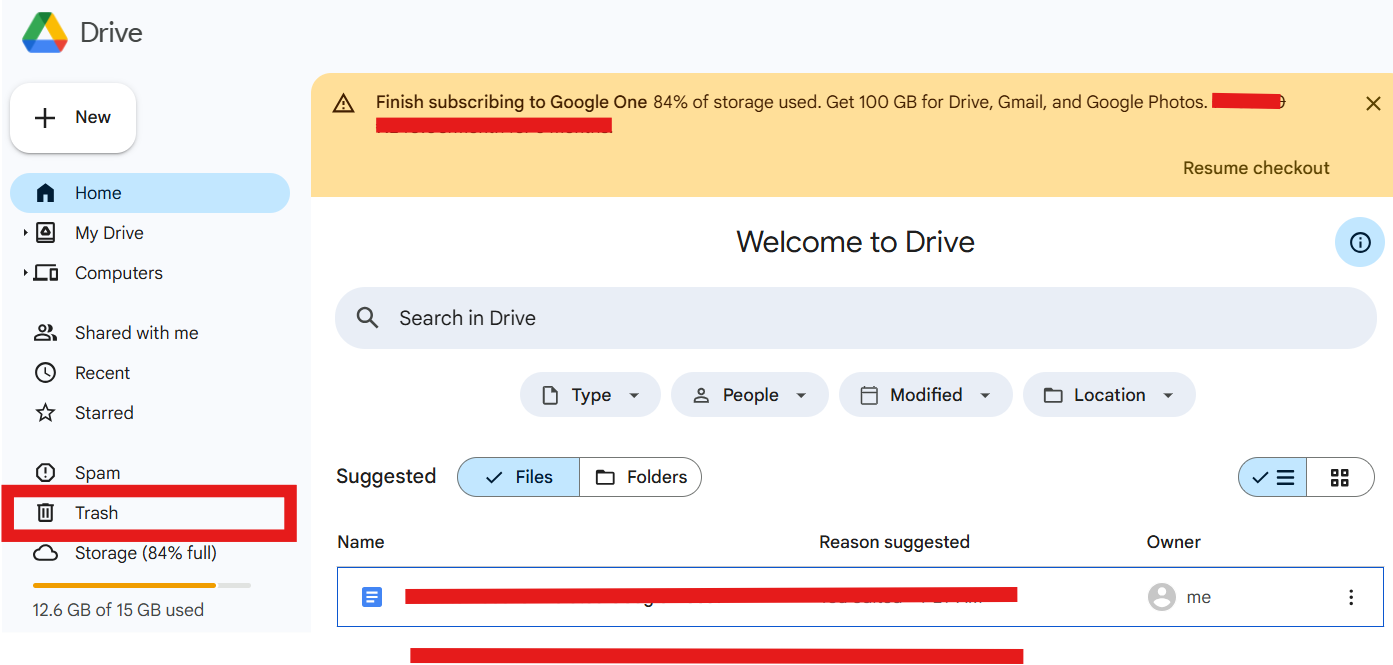
Task: Click the Suggested label
Action: click(x=386, y=476)
